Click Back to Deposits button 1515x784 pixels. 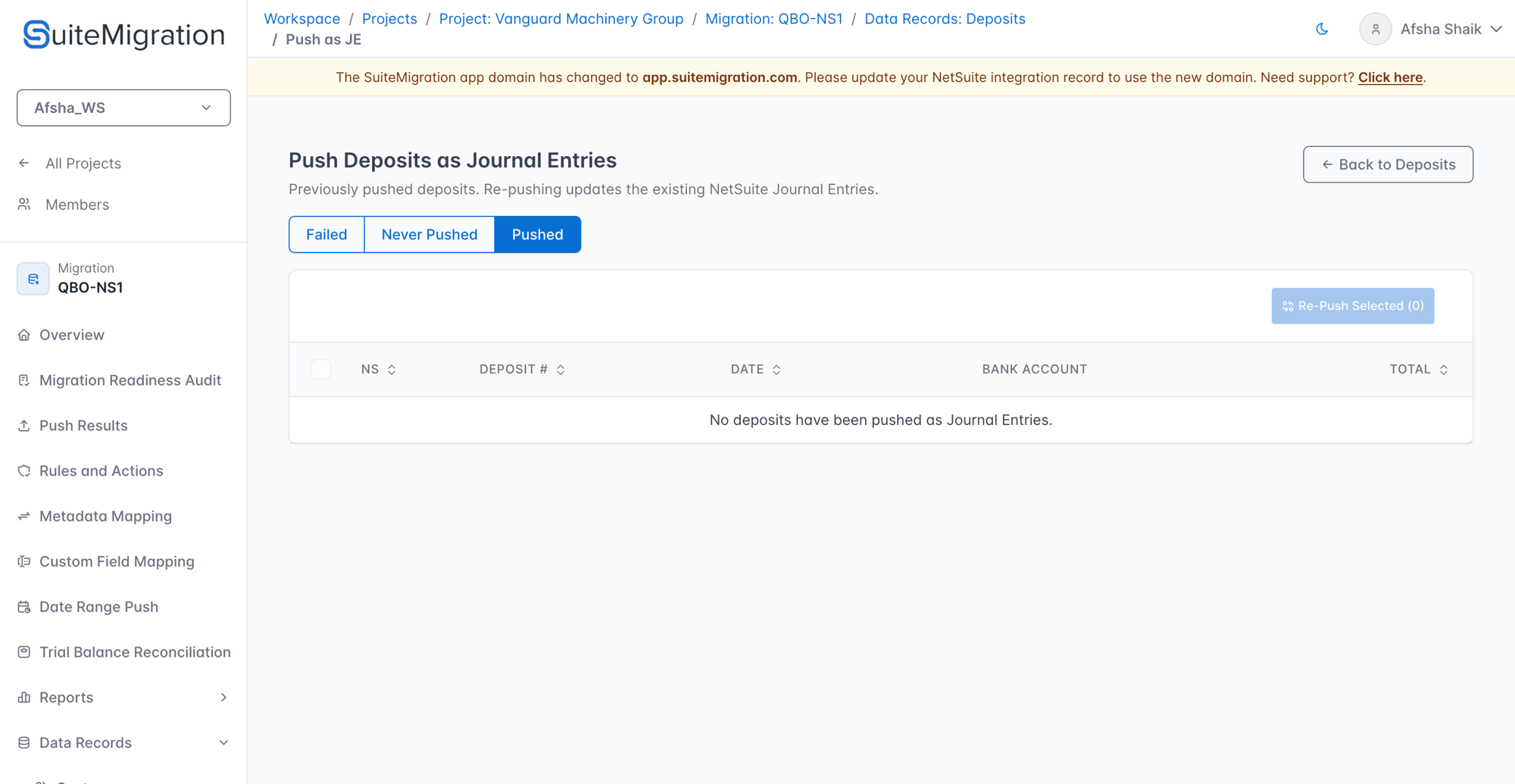(x=1388, y=164)
